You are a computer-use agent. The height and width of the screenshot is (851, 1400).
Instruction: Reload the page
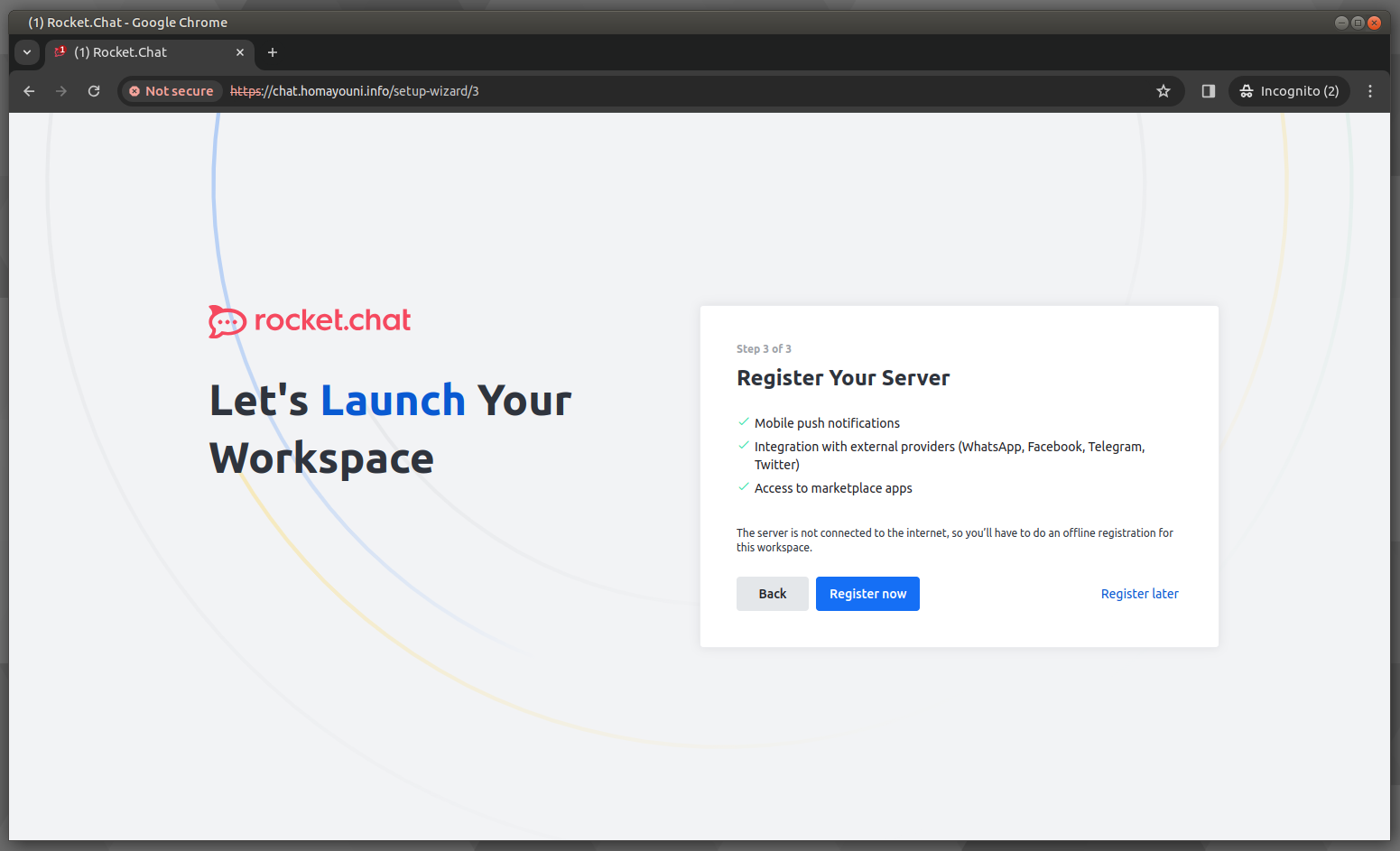pos(94,91)
